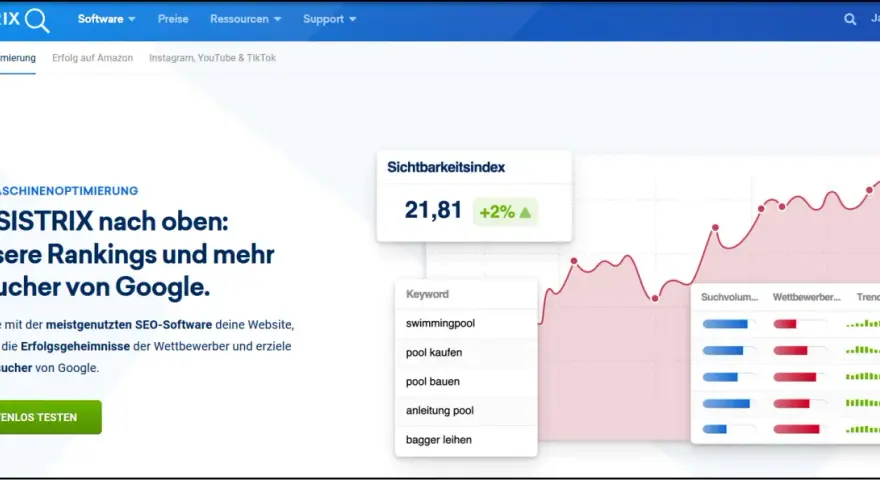Expand the Software dropdown menu
This screenshot has height=480, width=880.
tap(107, 19)
